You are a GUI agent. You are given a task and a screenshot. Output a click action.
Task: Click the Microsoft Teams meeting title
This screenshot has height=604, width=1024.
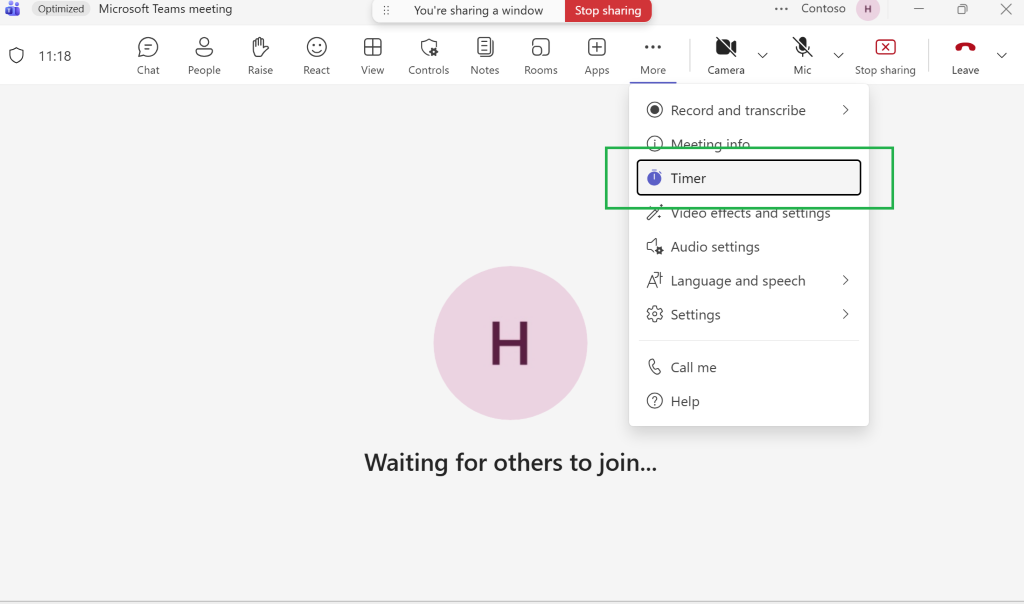point(165,9)
